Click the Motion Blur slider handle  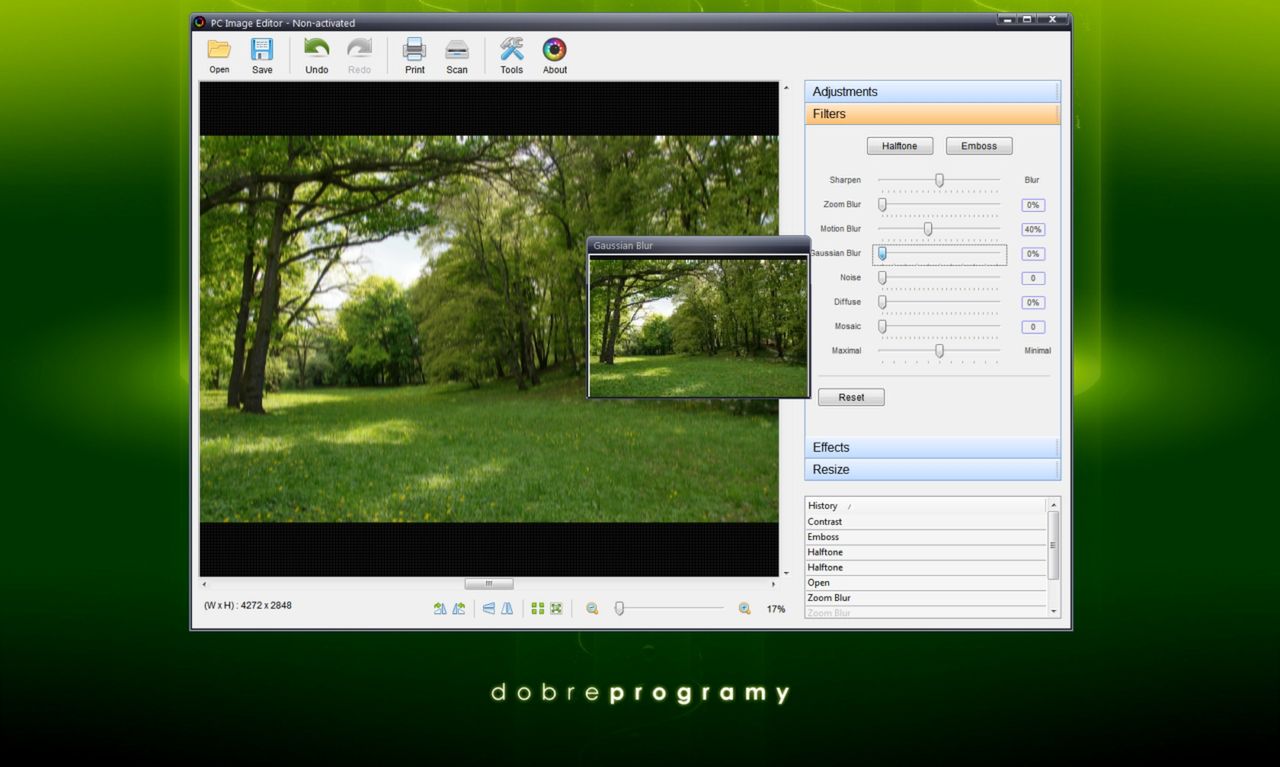(x=928, y=229)
